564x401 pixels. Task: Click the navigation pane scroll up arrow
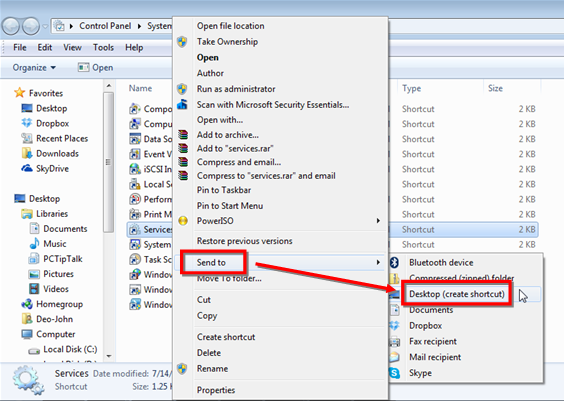(109, 86)
